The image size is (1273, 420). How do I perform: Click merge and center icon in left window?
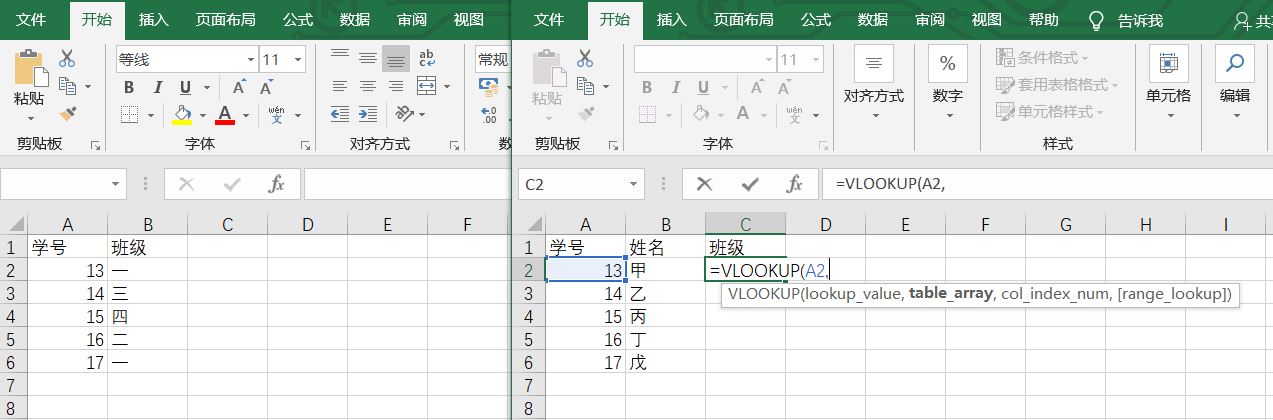click(427, 86)
